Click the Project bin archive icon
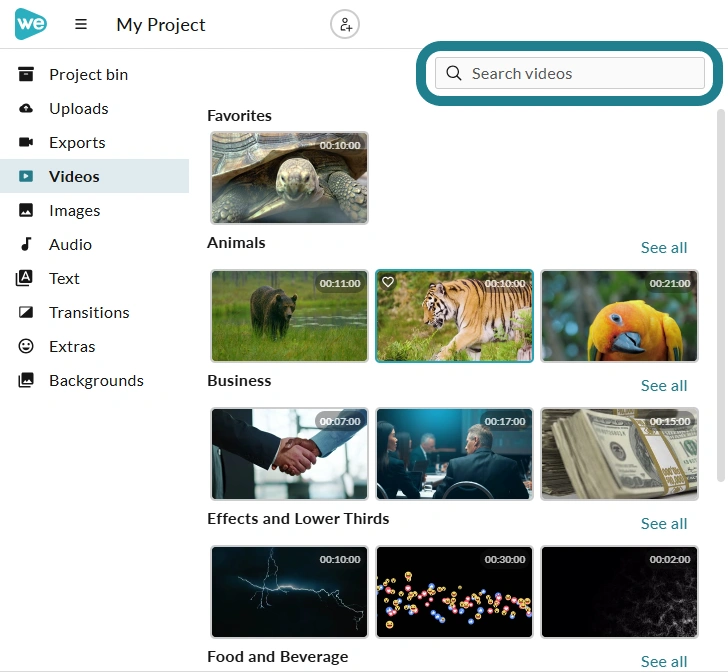The width and height of the screenshot is (728, 672). 26,74
